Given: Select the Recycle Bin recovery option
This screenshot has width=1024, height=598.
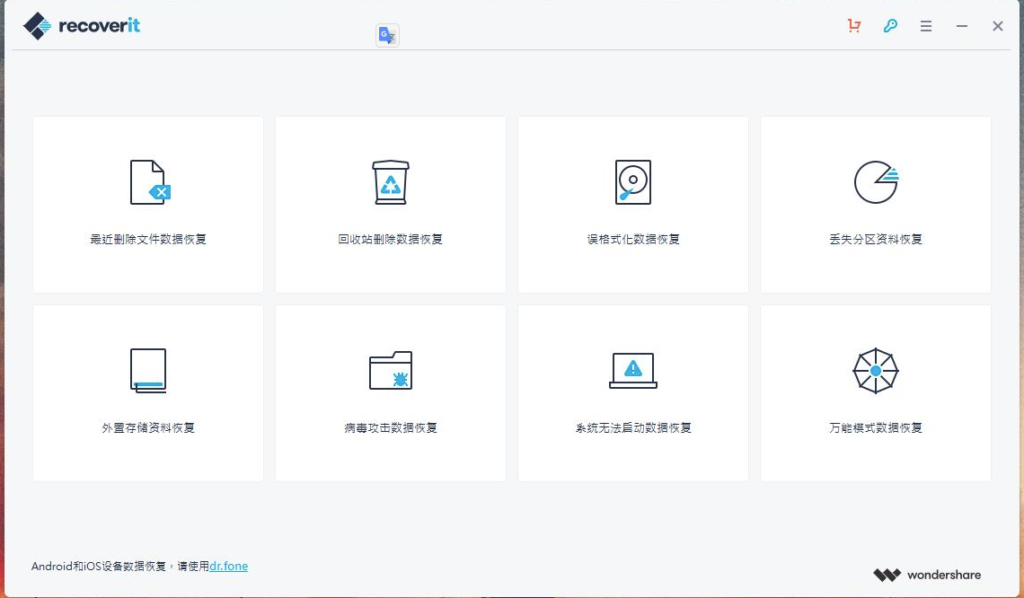Looking at the screenshot, I should coord(390,204).
